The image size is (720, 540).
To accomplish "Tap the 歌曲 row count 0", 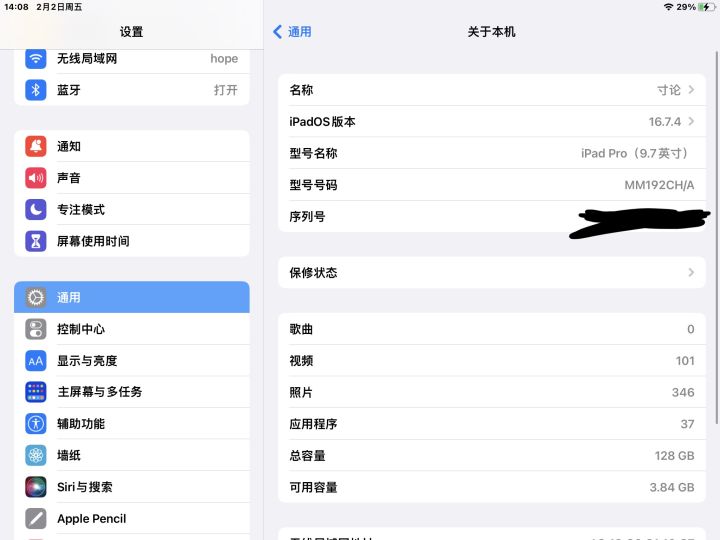I will pyautogui.click(x=691, y=329).
